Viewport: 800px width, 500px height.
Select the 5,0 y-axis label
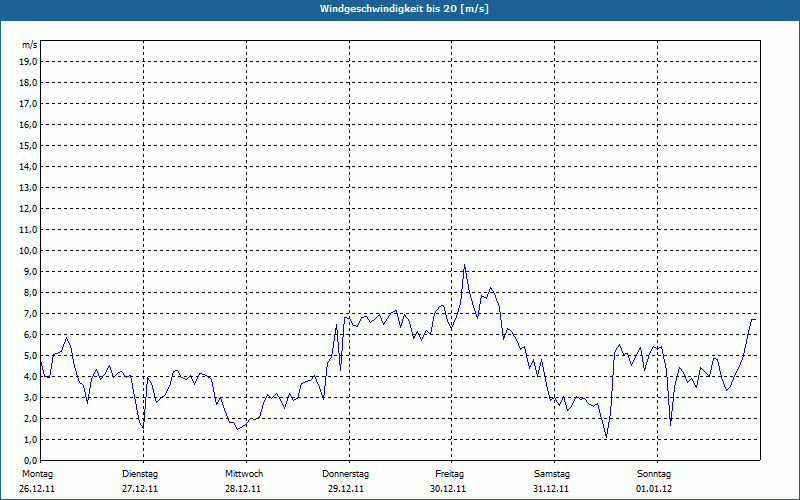30,356
